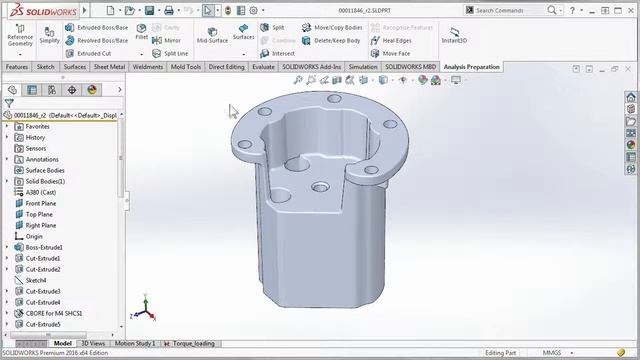
Task: Open Reference Geometry
Action: (x=20, y=35)
